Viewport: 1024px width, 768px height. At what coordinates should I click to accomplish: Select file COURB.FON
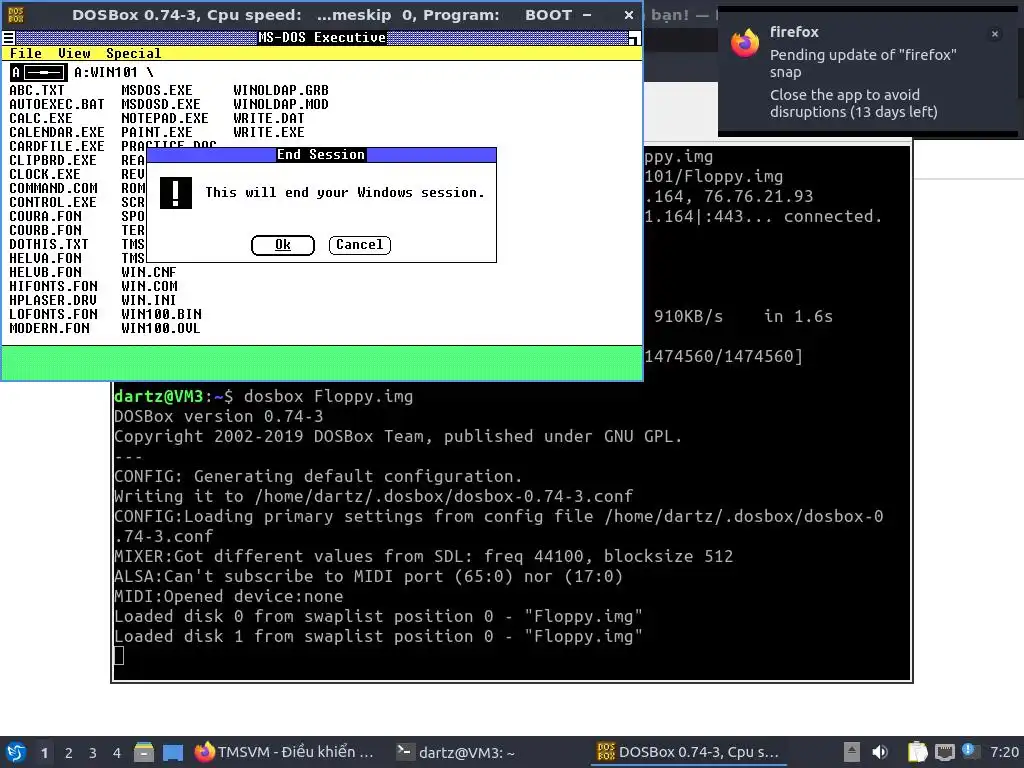(x=45, y=231)
